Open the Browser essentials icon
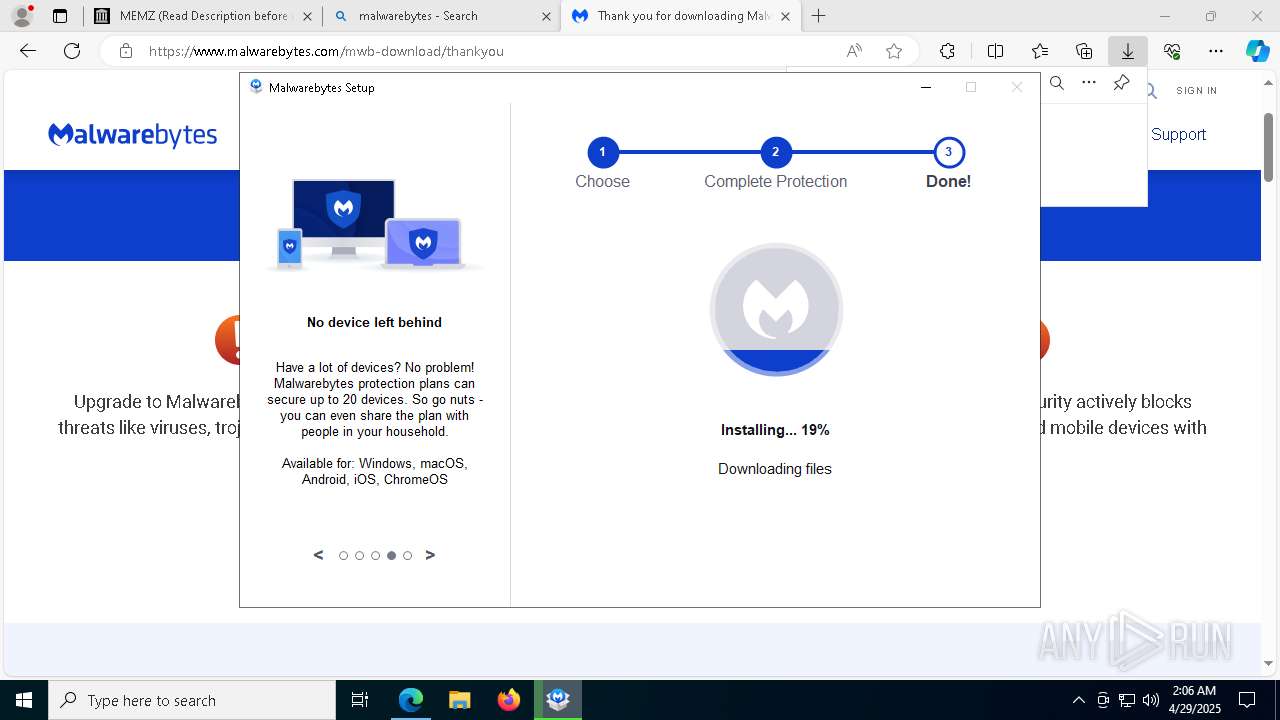Viewport: 1280px width, 720px height. [x=1172, y=51]
